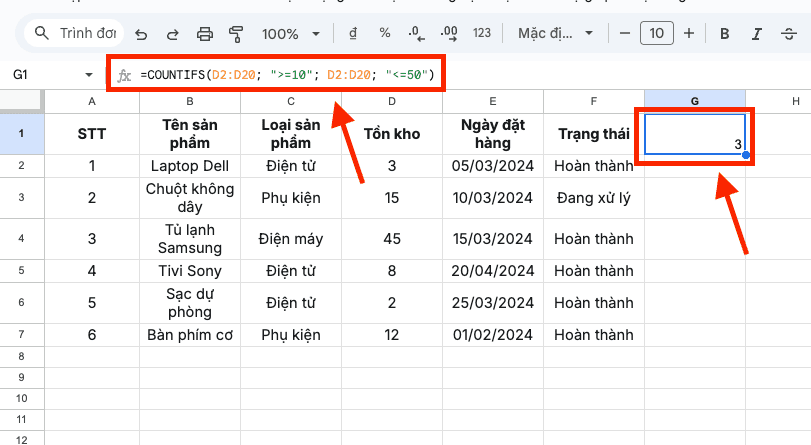Decrease decimal places icon
811x445 pixels.
click(x=416, y=34)
